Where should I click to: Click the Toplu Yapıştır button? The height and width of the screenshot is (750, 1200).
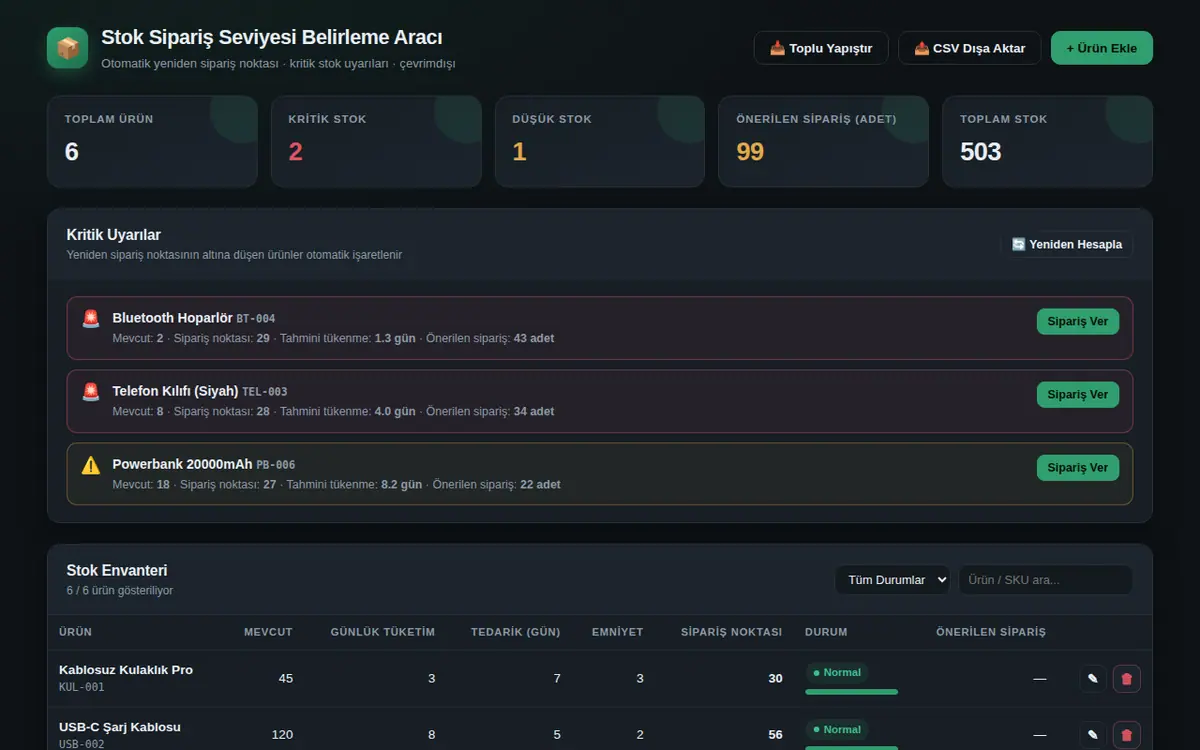tap(821, 48)
